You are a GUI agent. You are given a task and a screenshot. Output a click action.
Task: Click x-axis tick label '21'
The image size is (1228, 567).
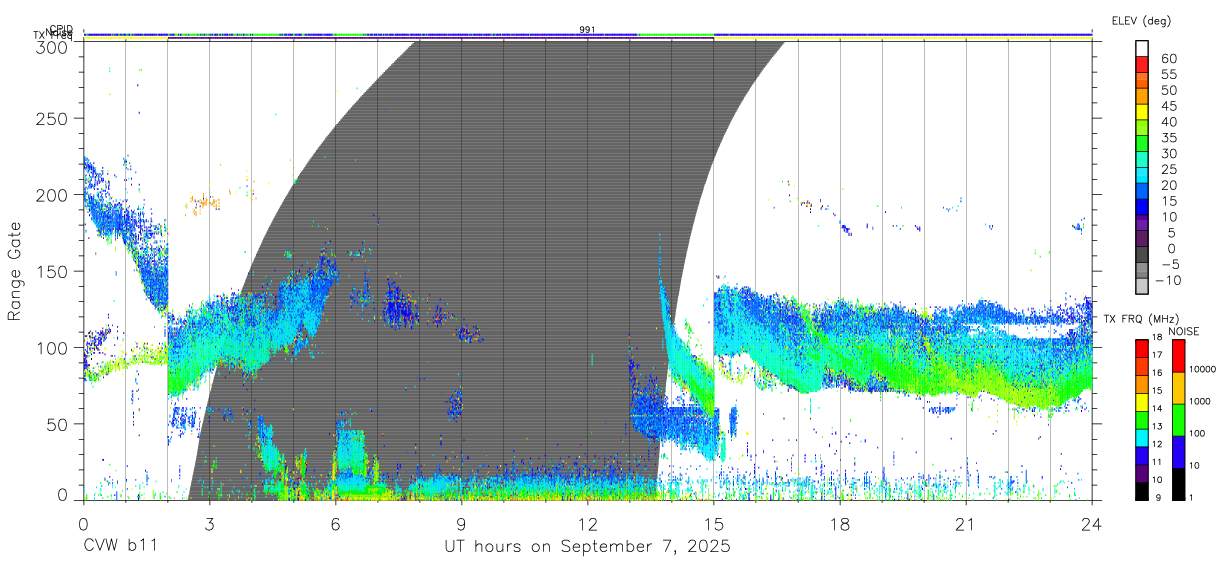[x=965, y=523]
